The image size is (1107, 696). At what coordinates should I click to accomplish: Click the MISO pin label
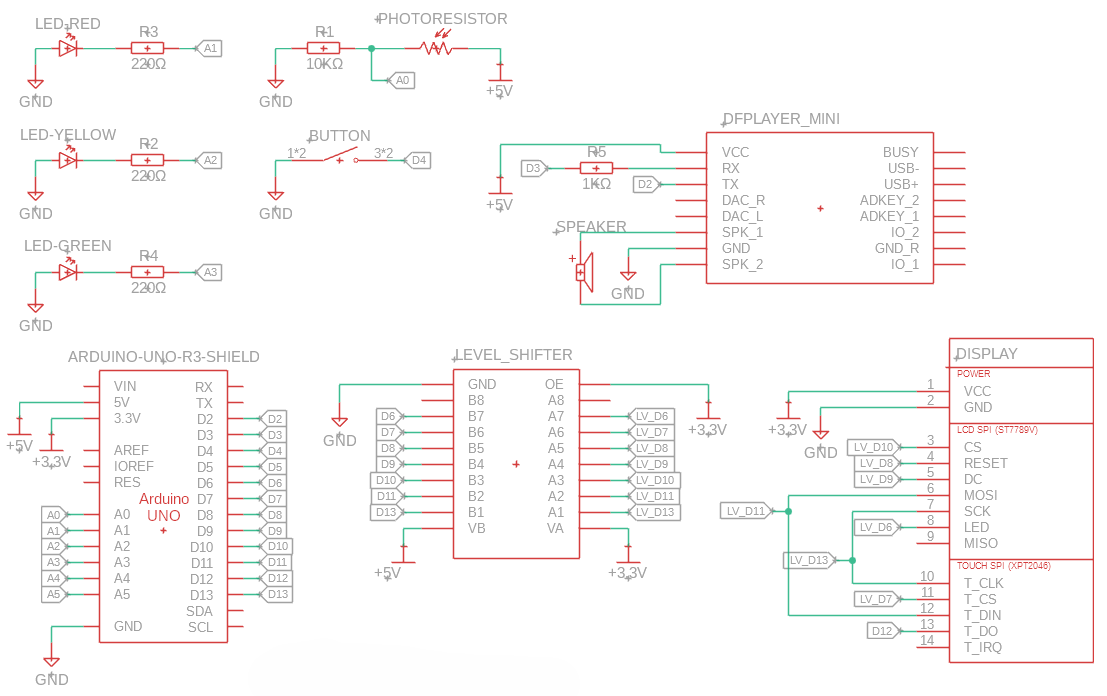pos(981,544)
